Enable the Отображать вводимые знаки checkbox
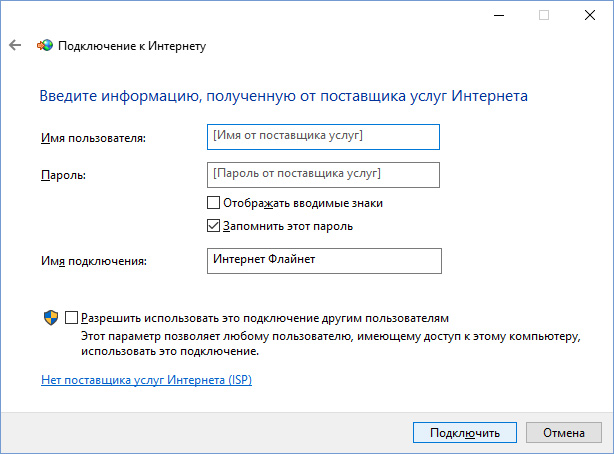 (x=213, y=203)
